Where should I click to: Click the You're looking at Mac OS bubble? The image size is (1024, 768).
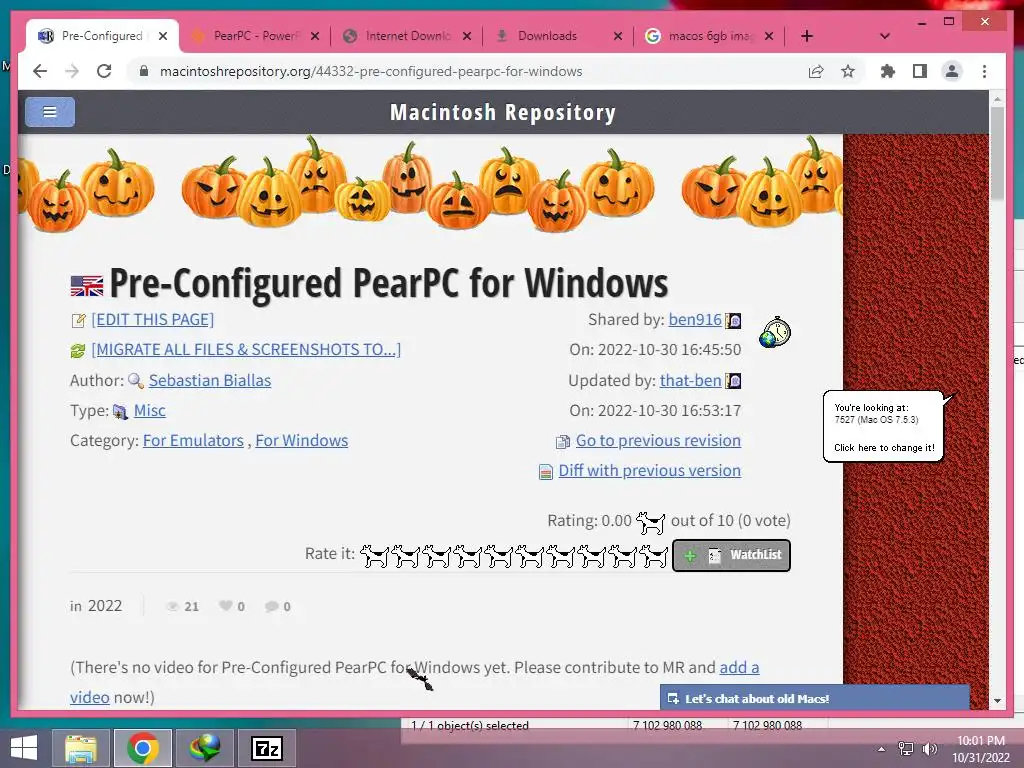coord(884,426)
